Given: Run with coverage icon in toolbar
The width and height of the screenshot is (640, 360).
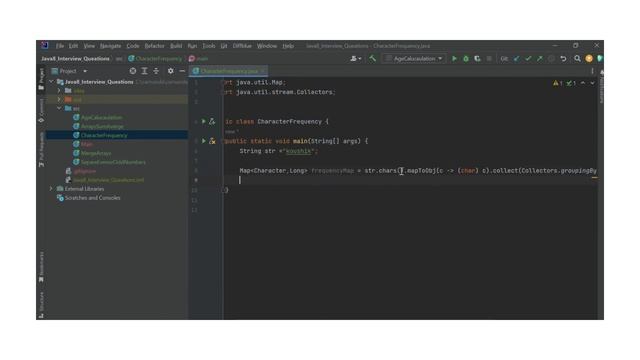Looking at the screenshot, I should pyautogui.click(x=477, y=59).
